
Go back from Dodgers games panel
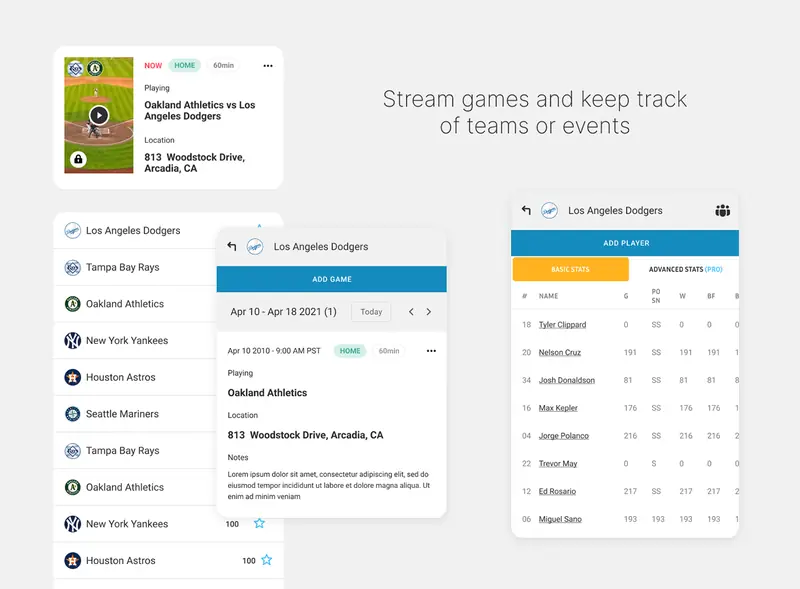click(232, 247)
